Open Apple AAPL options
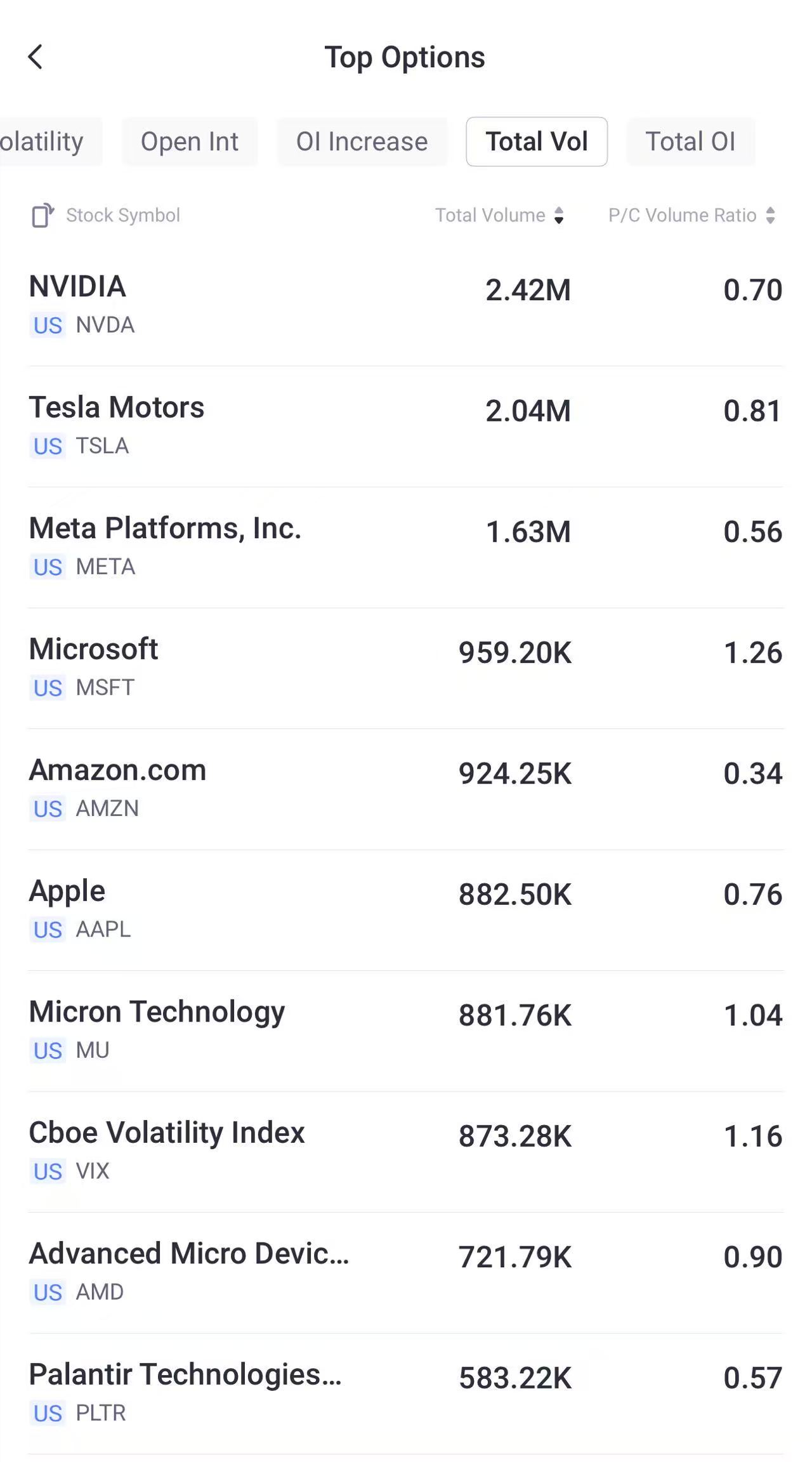 [x=406, y=909]
